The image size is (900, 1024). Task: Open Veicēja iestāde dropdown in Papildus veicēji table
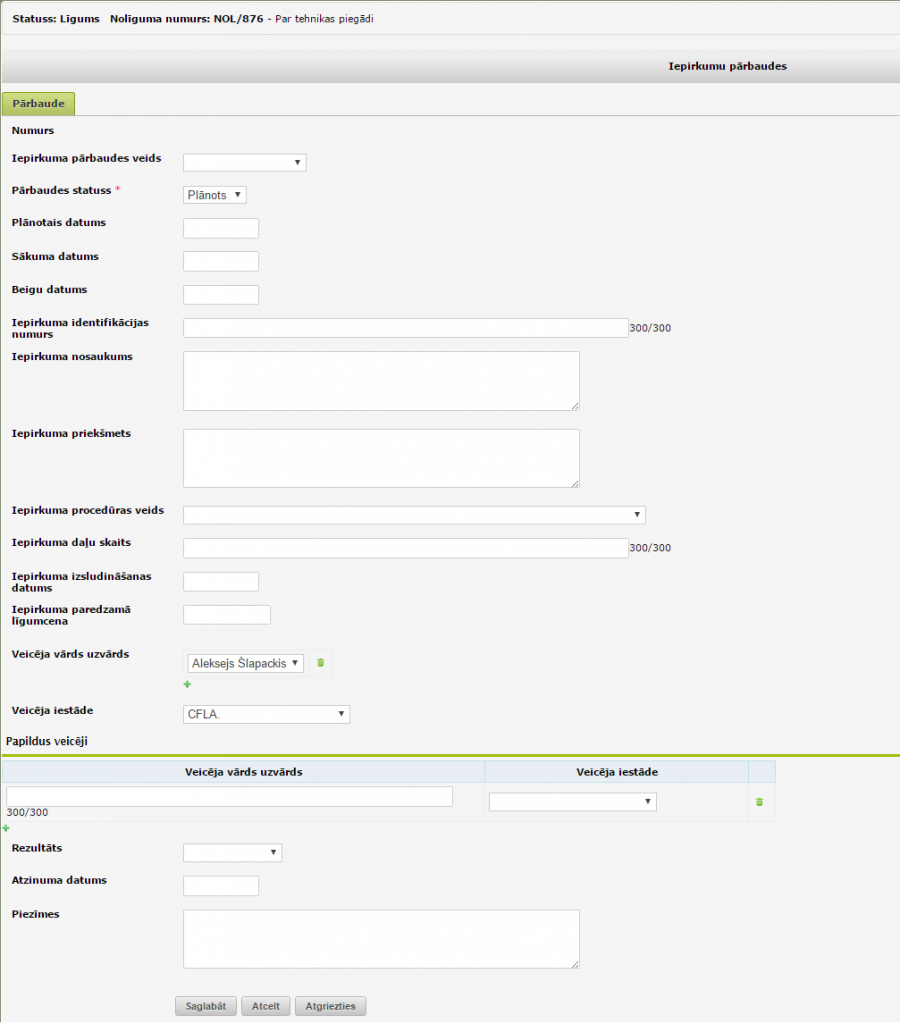572,802
